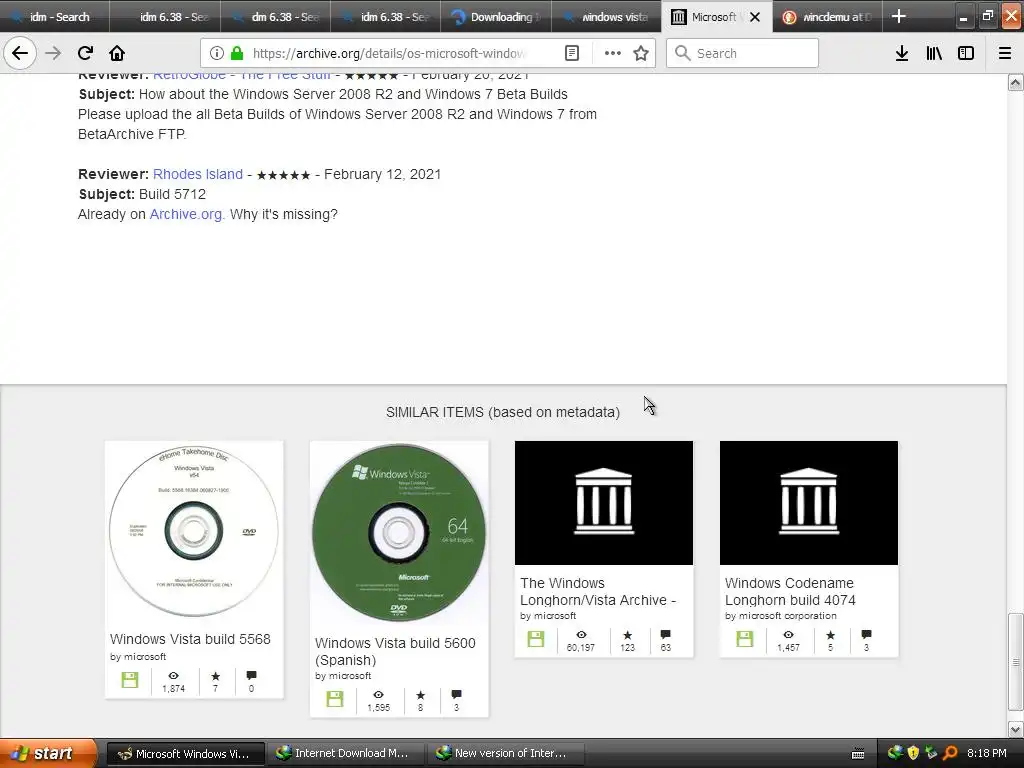The height and width of the screenshot is (768, 1024).
Task: Open the browser home page
Action: tap(117, 53)
